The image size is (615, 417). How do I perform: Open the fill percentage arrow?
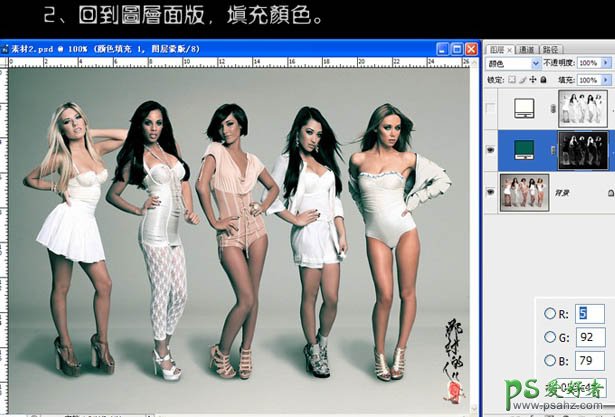tap(607, 79)
